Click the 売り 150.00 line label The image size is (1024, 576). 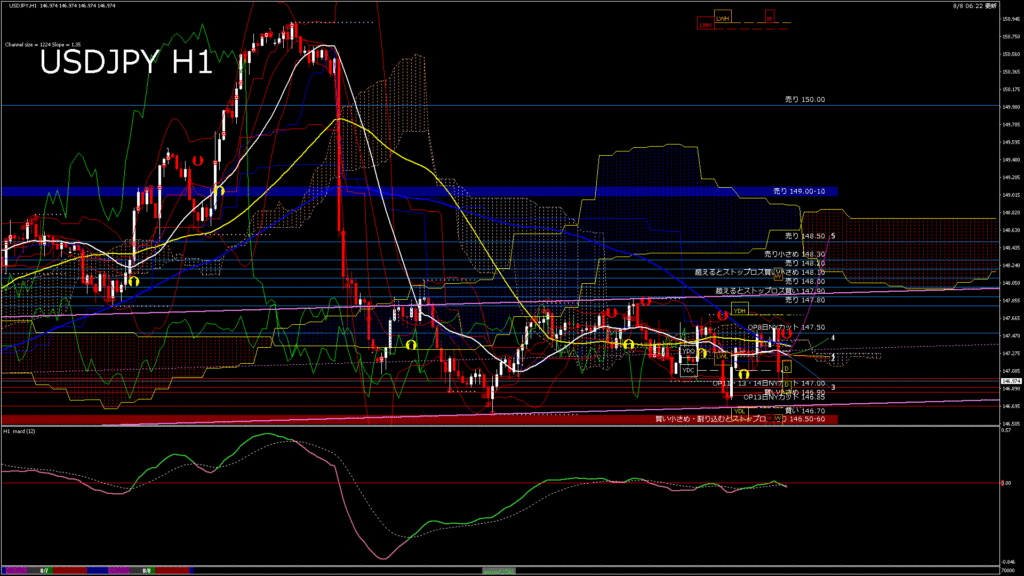[804, 100]
